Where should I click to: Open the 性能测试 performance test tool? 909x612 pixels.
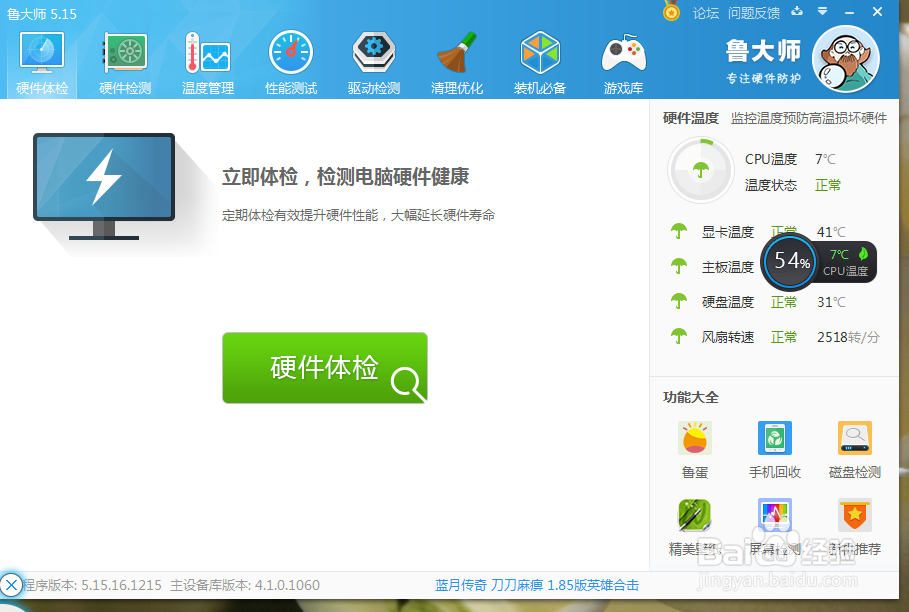pyautogui.click(x=290, y=60)
